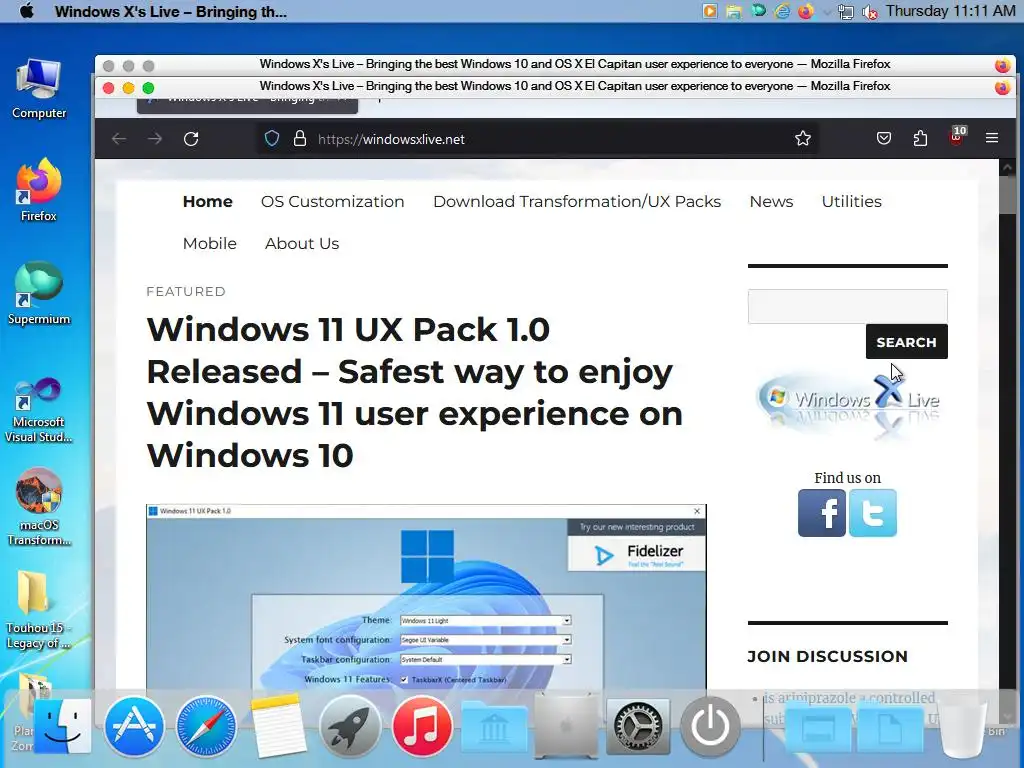This screenshot has height=768, width=1024.
Task: Click the Firefox back arrow
Action: 119,138
